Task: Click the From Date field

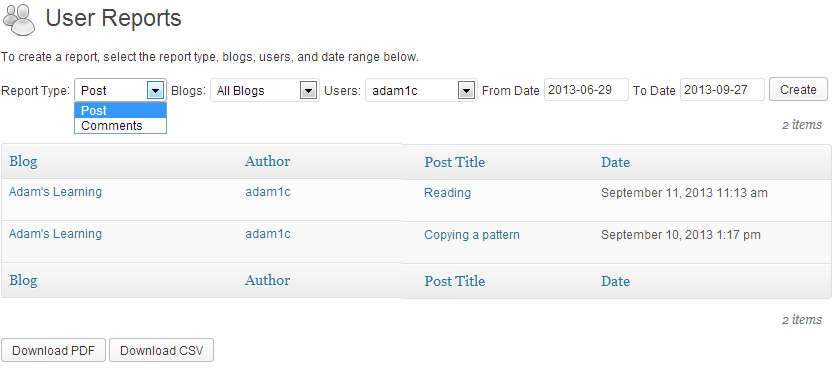Action: click(x=586, y=90)
